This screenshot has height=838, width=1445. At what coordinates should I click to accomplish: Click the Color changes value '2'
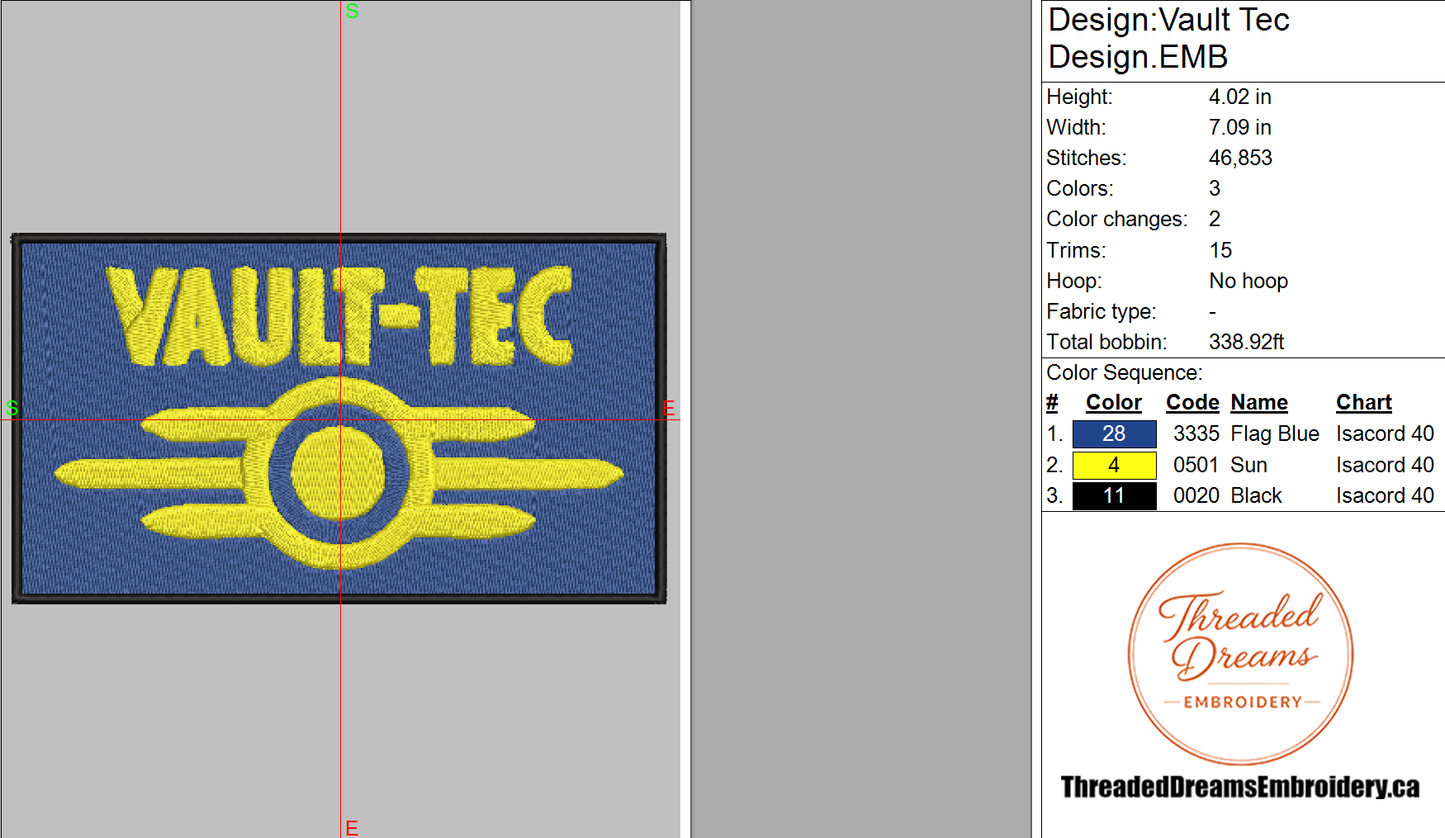(x=1215, y=220)
